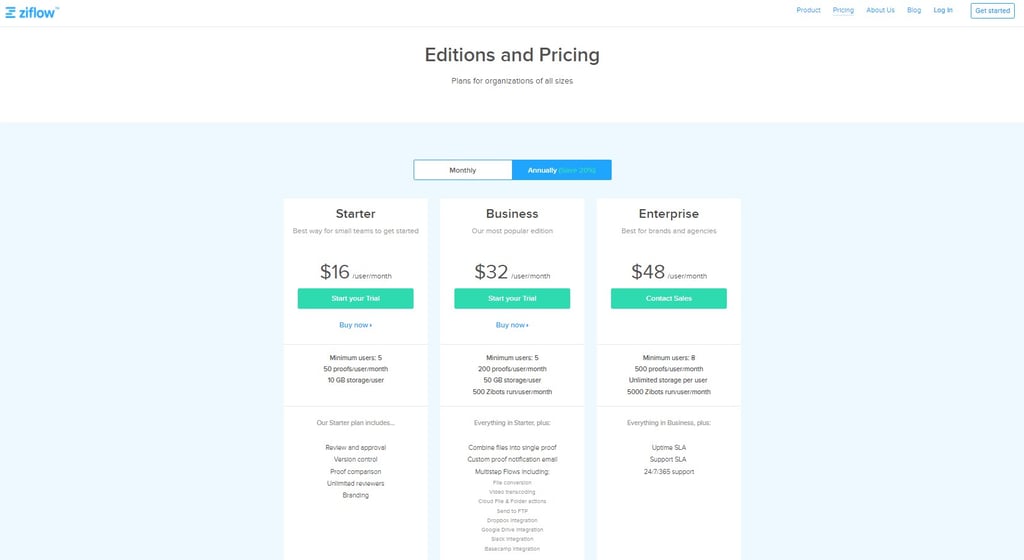Switch billing to Monthly
The width and height of the screenshot is (1024, 560).
click(x=463, y=170)
